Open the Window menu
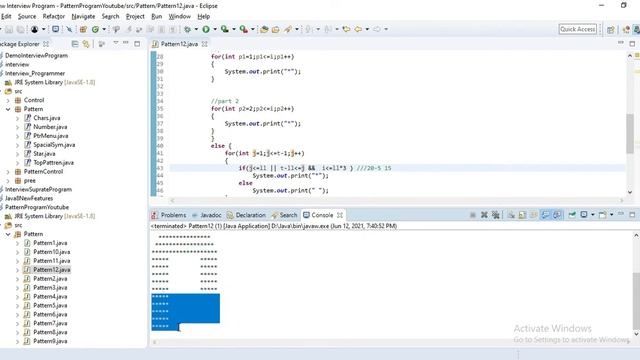Screen dimensions: 640x360 tap(180, 16)
